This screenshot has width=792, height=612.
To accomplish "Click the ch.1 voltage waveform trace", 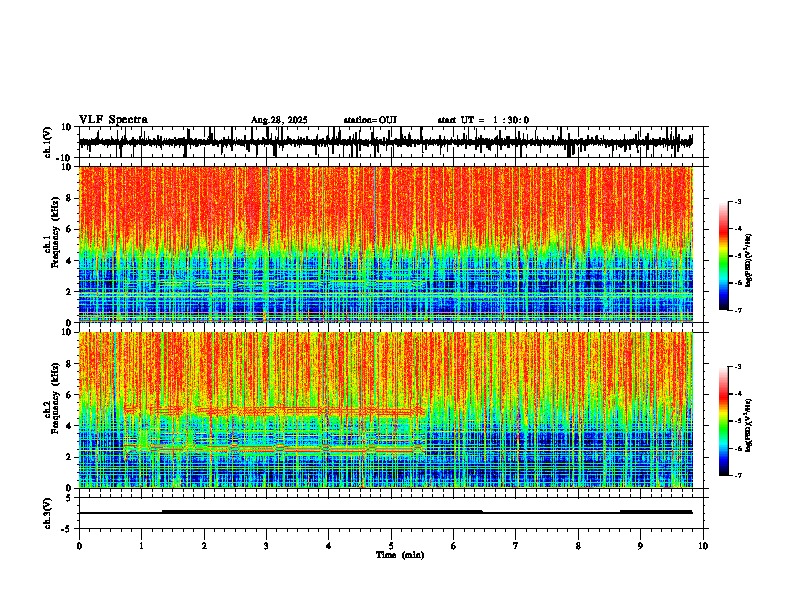I will tap(385, 142).
